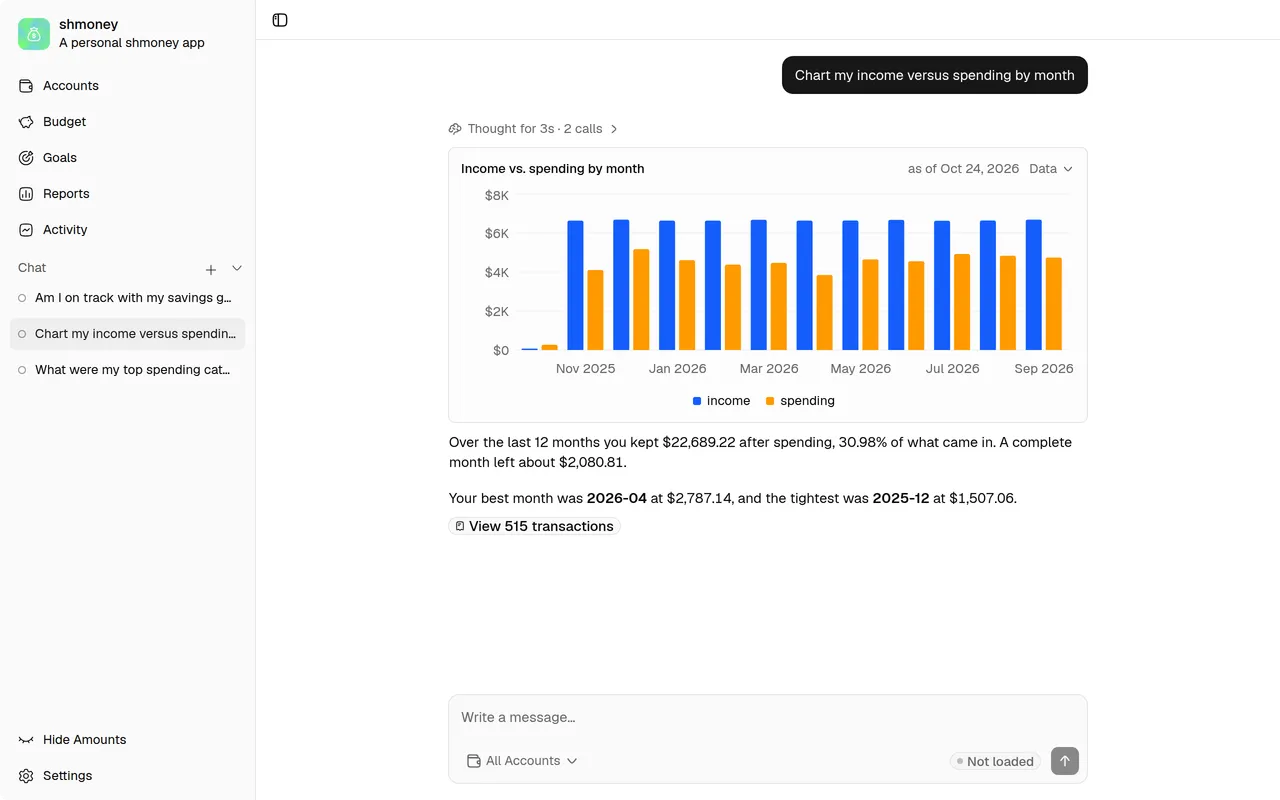Click the Goals target icon
Image resolution: width=1280 pixels, height=800 pixels.
click(x=26, y=158)
